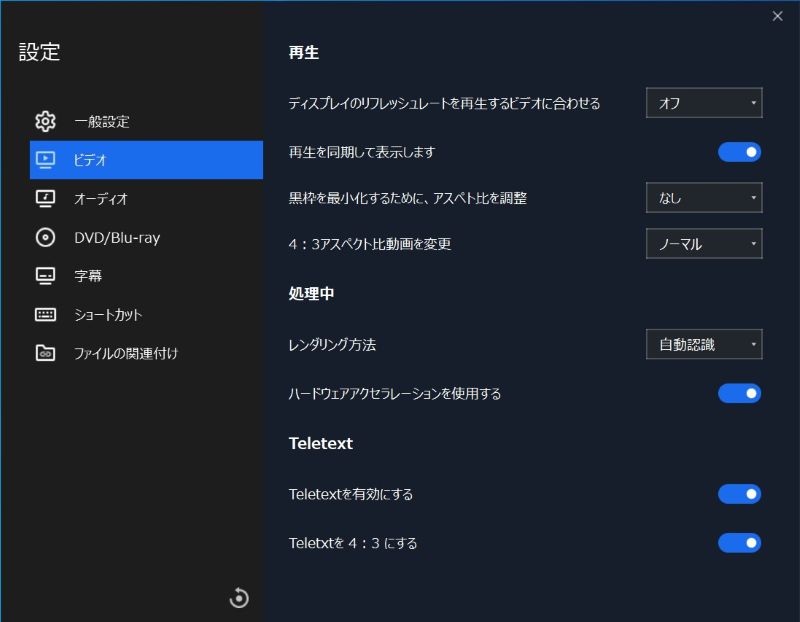This screenshot has height=622, width=800.
Task: Open the レンダリング方法 dropdown showing 自動認識
Action: [704, 343]
